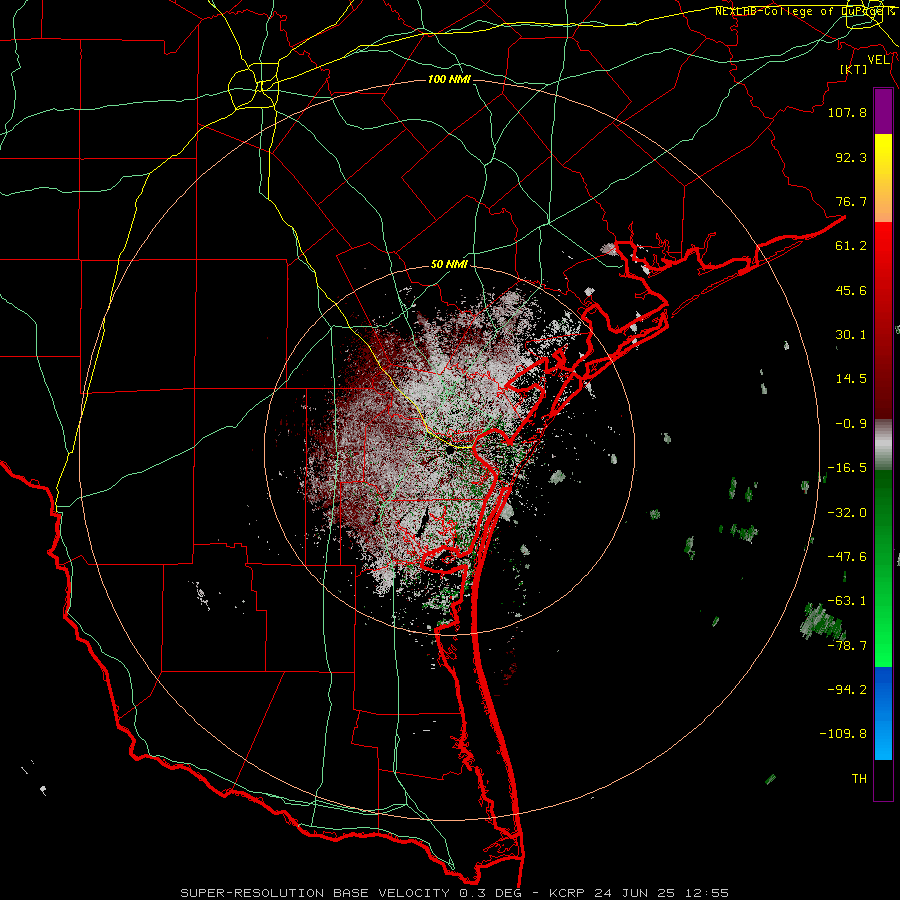Click the 107.8 velocity scale value
The width and height of the screenshot is (900, 900).
847,113
